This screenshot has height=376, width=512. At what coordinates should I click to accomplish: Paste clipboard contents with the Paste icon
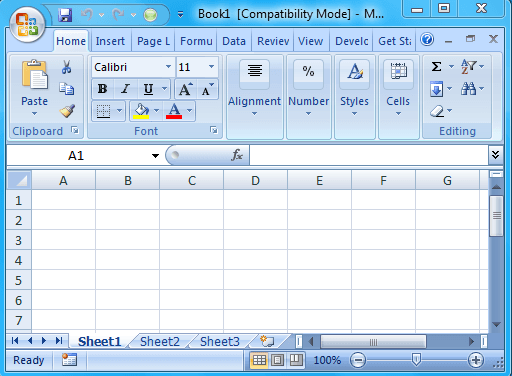35,75
